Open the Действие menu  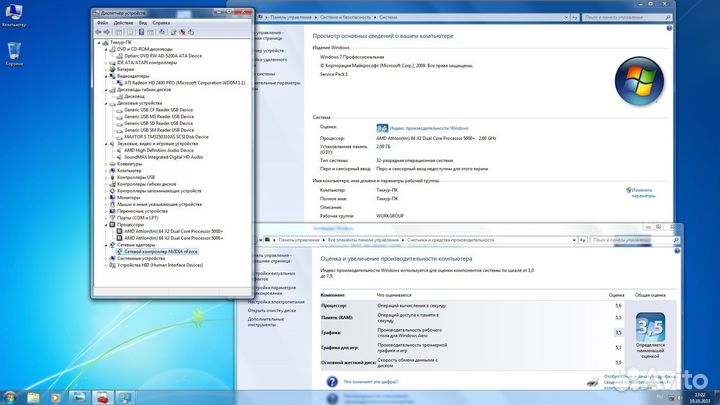click(123, 22)
